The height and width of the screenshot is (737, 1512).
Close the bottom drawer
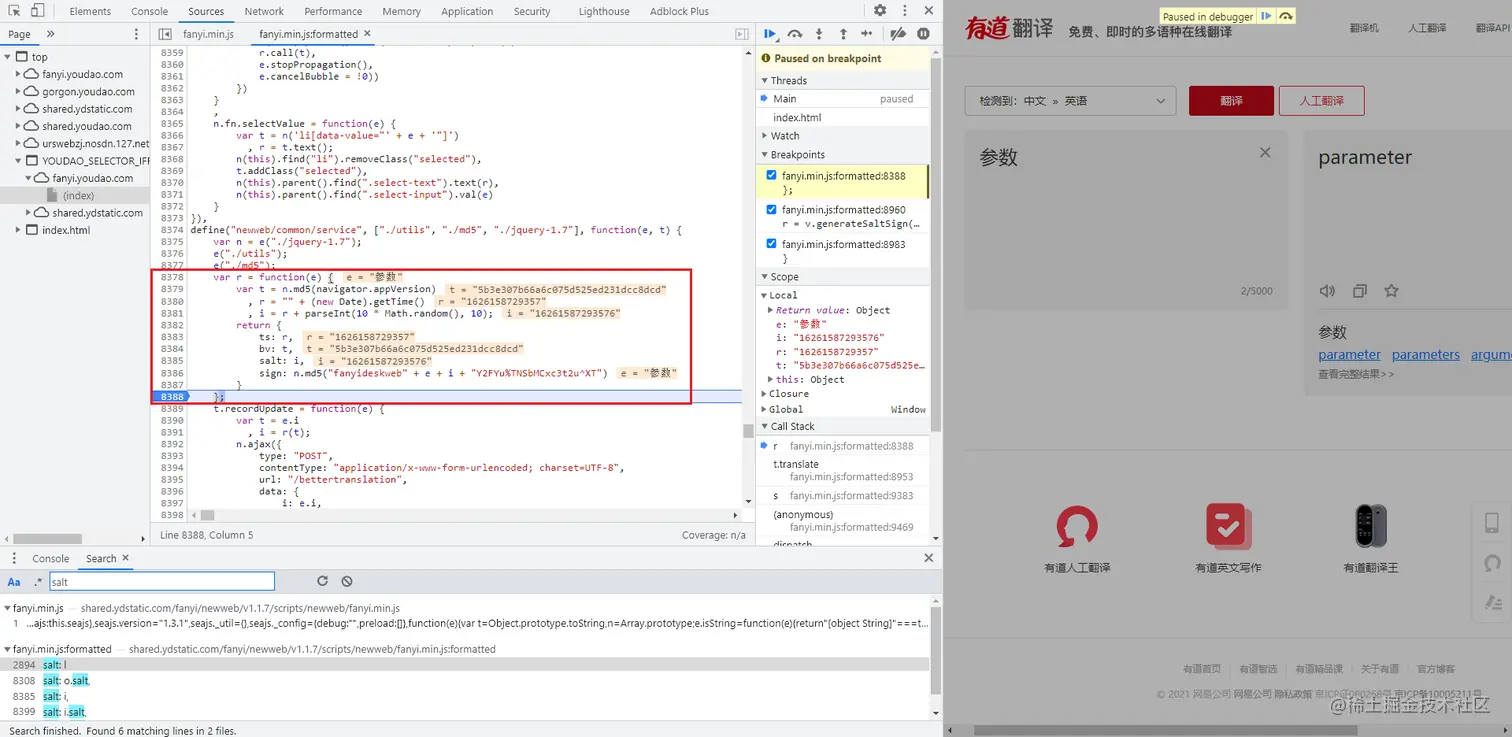(x=928, y=558)
